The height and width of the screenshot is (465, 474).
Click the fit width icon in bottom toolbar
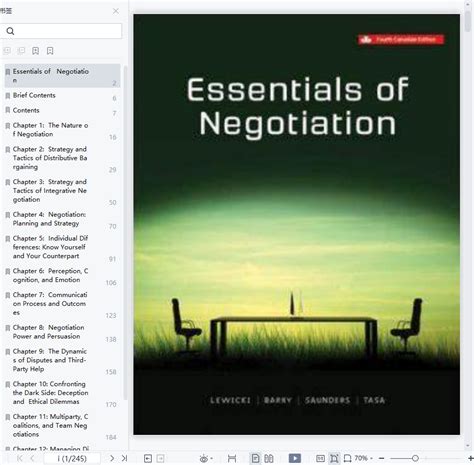coord(232,459)
